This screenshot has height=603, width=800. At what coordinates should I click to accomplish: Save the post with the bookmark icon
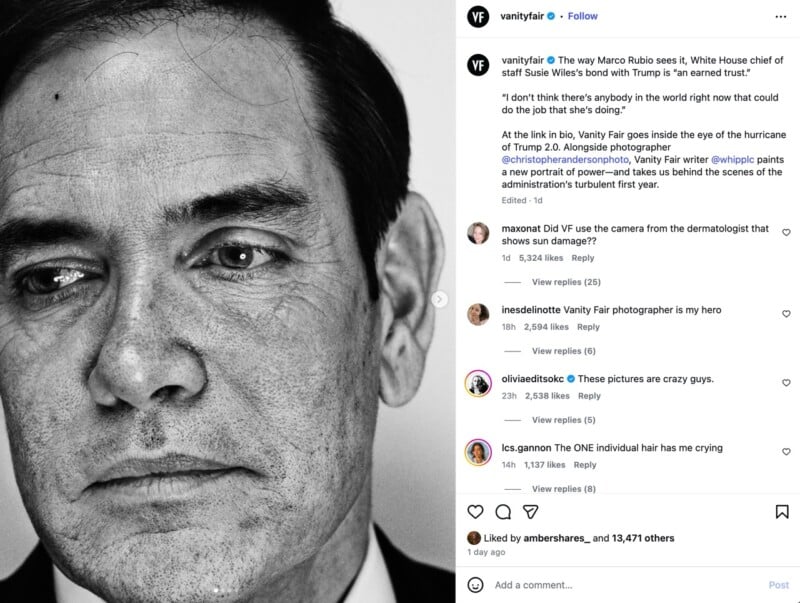click(782, 512)
